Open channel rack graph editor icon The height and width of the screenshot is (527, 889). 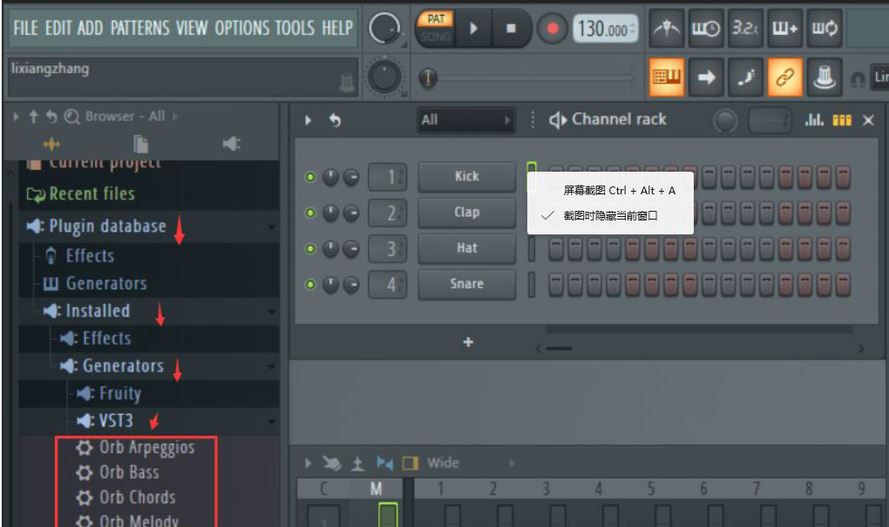pyautogui.click(x=814, y=120)
